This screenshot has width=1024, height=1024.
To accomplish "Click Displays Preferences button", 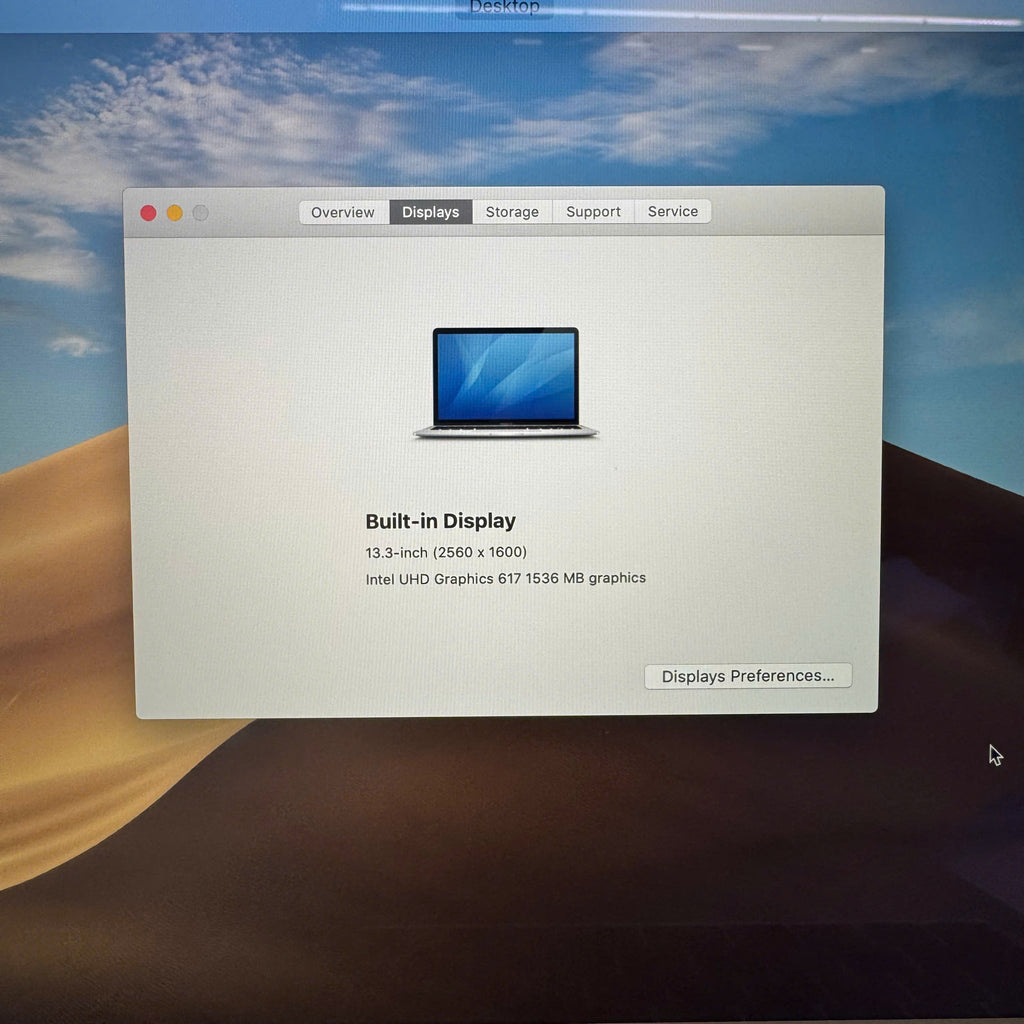I will click(x=748, y=676).
